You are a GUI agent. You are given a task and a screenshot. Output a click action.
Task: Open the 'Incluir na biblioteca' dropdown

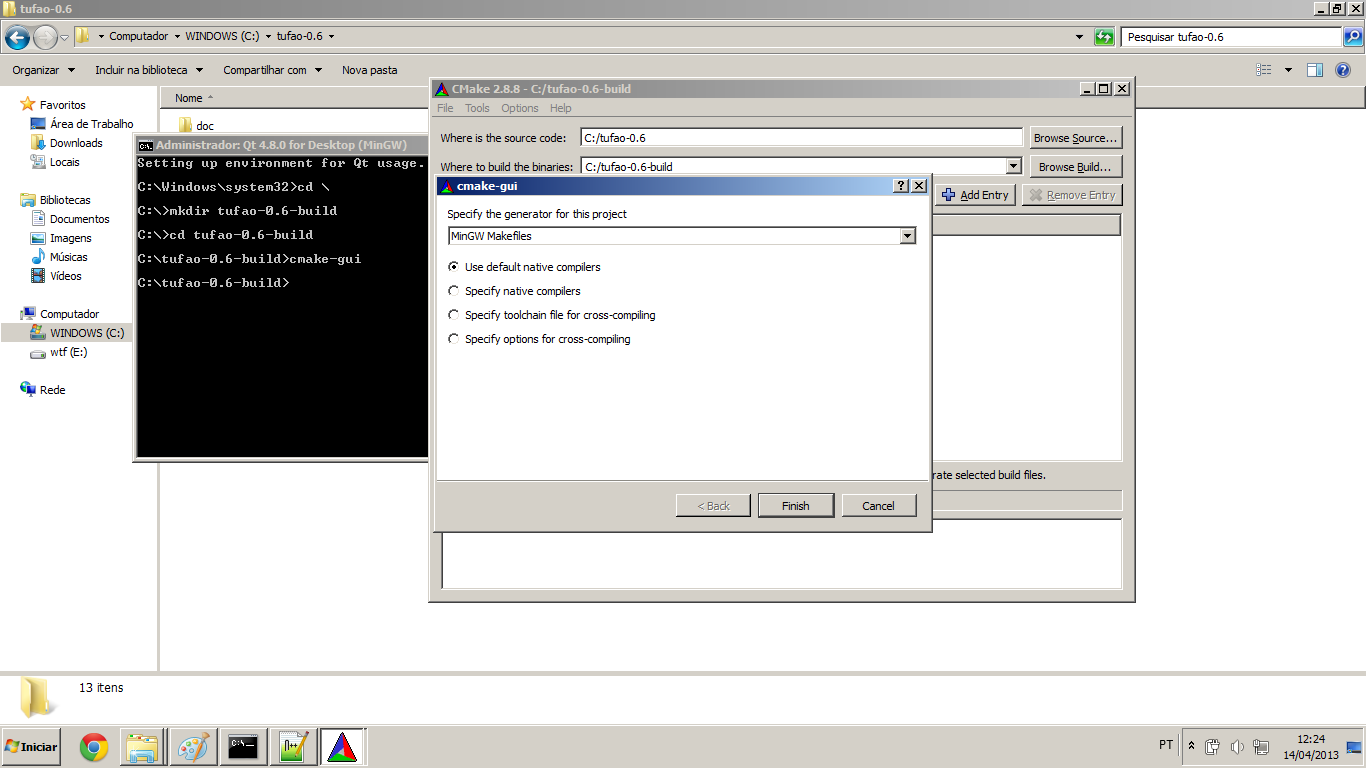coord(149,70)
